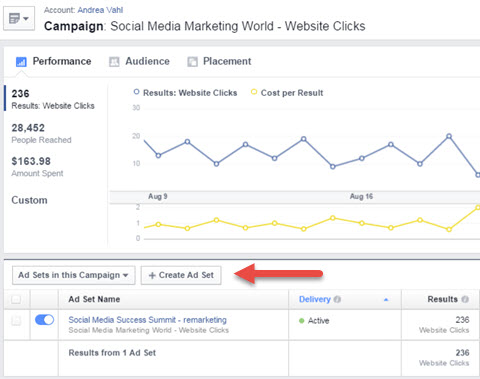
Task: Click the Delivery info icon
Action: click(337, 299)
